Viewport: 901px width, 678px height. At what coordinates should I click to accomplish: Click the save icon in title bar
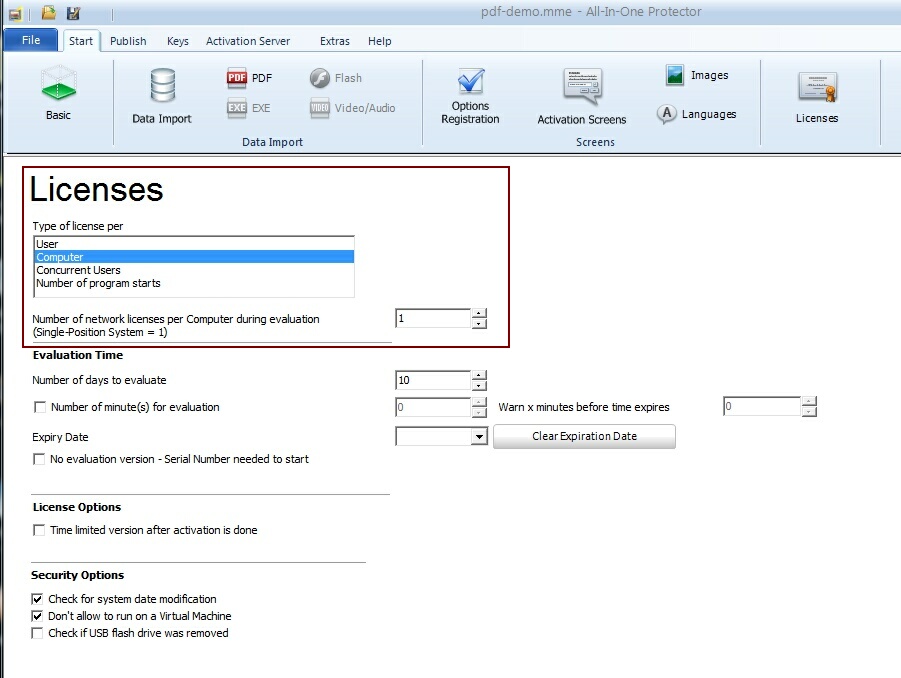tap(73, 13)
